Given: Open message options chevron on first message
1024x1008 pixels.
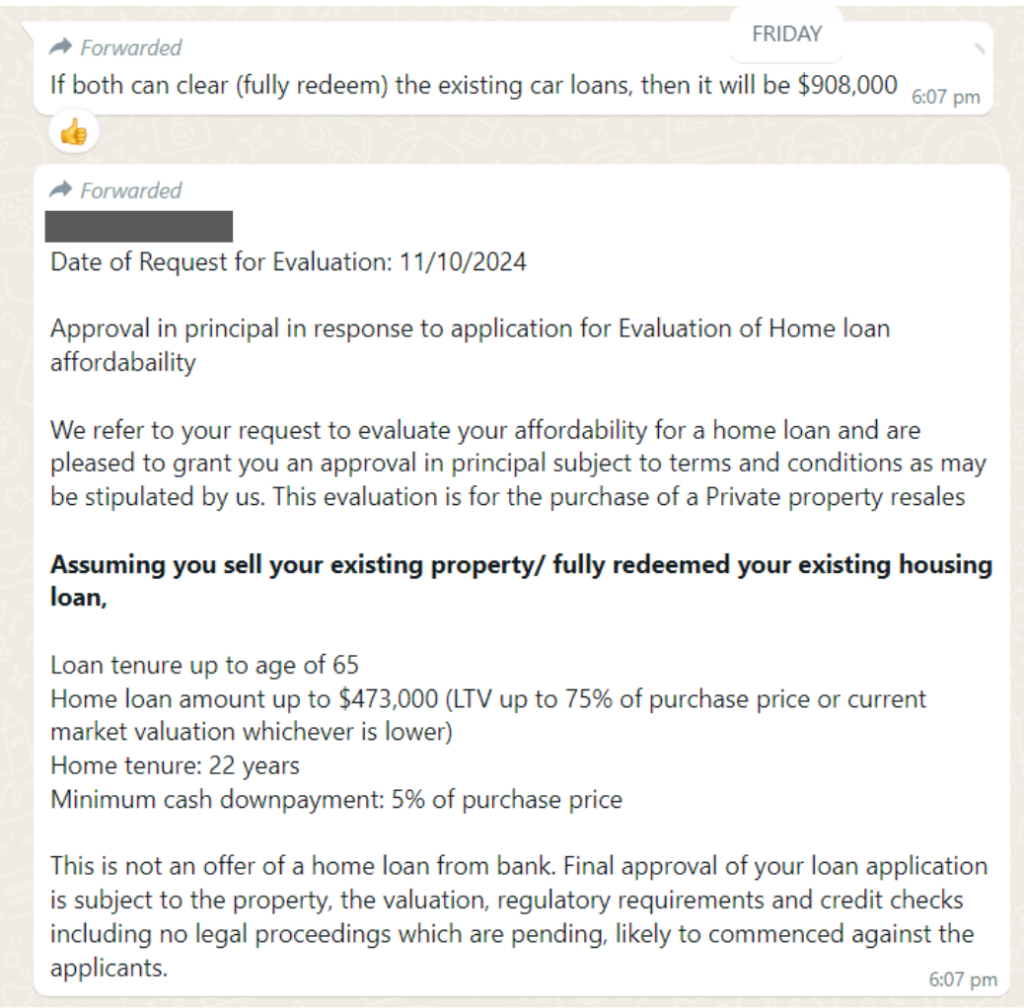Looking at the screenshot, I should (979, 47).
